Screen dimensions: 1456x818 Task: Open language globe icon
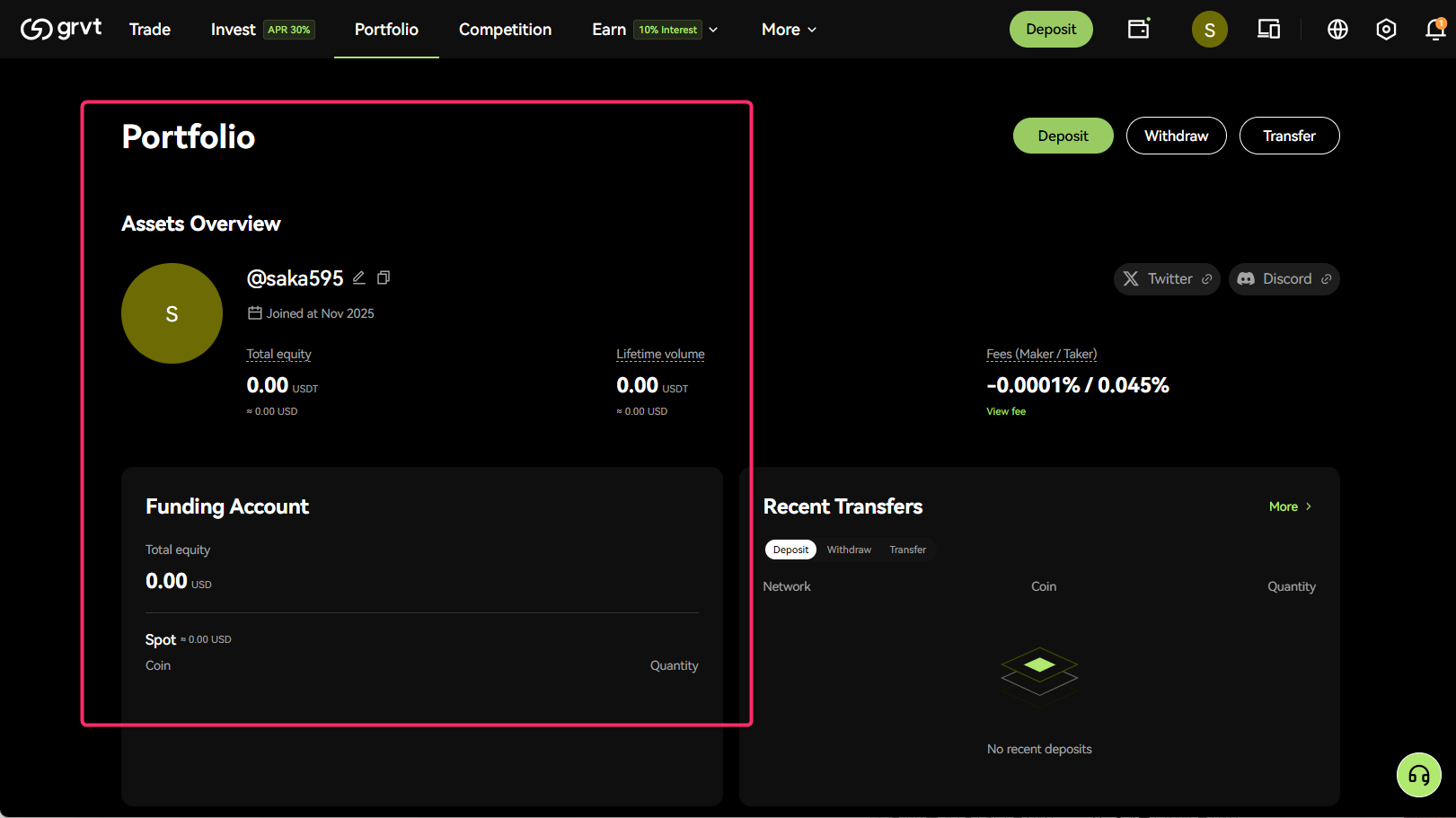click(x=1337, y=30)
